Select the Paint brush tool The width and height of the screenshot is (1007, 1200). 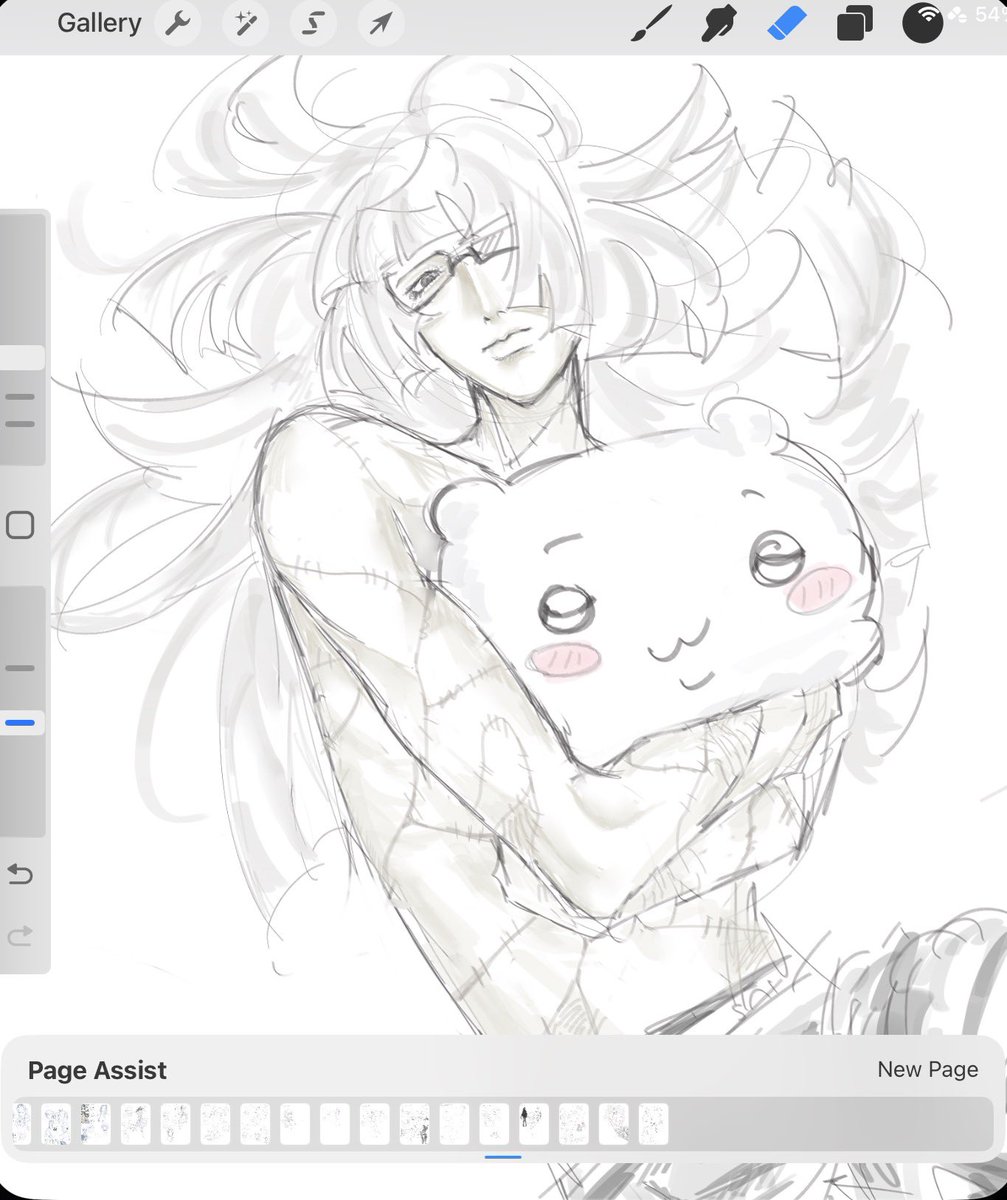(650, 23)
